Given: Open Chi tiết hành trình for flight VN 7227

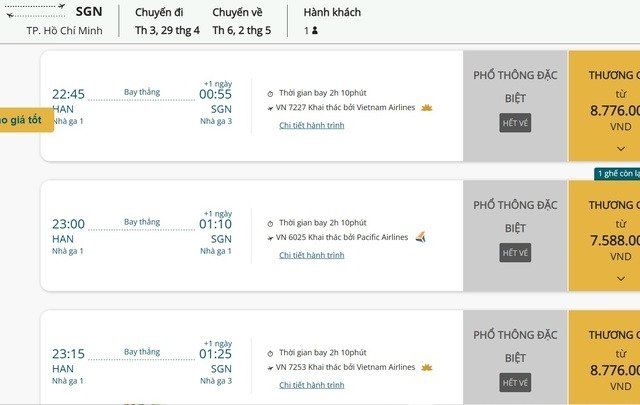Looking at the screenshot, I should 311,125.
